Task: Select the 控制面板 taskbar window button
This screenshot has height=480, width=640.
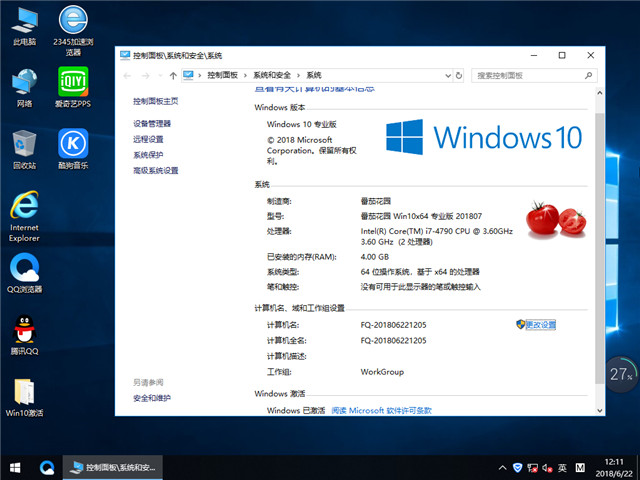Action: [x=113, y=468]
